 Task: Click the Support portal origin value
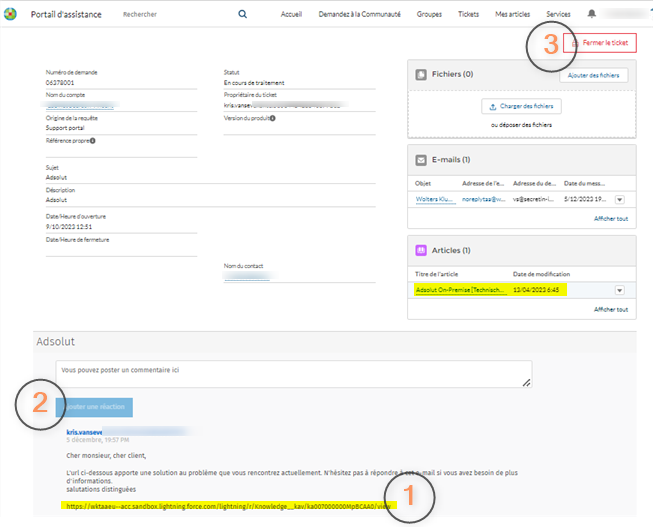[65, 128]
